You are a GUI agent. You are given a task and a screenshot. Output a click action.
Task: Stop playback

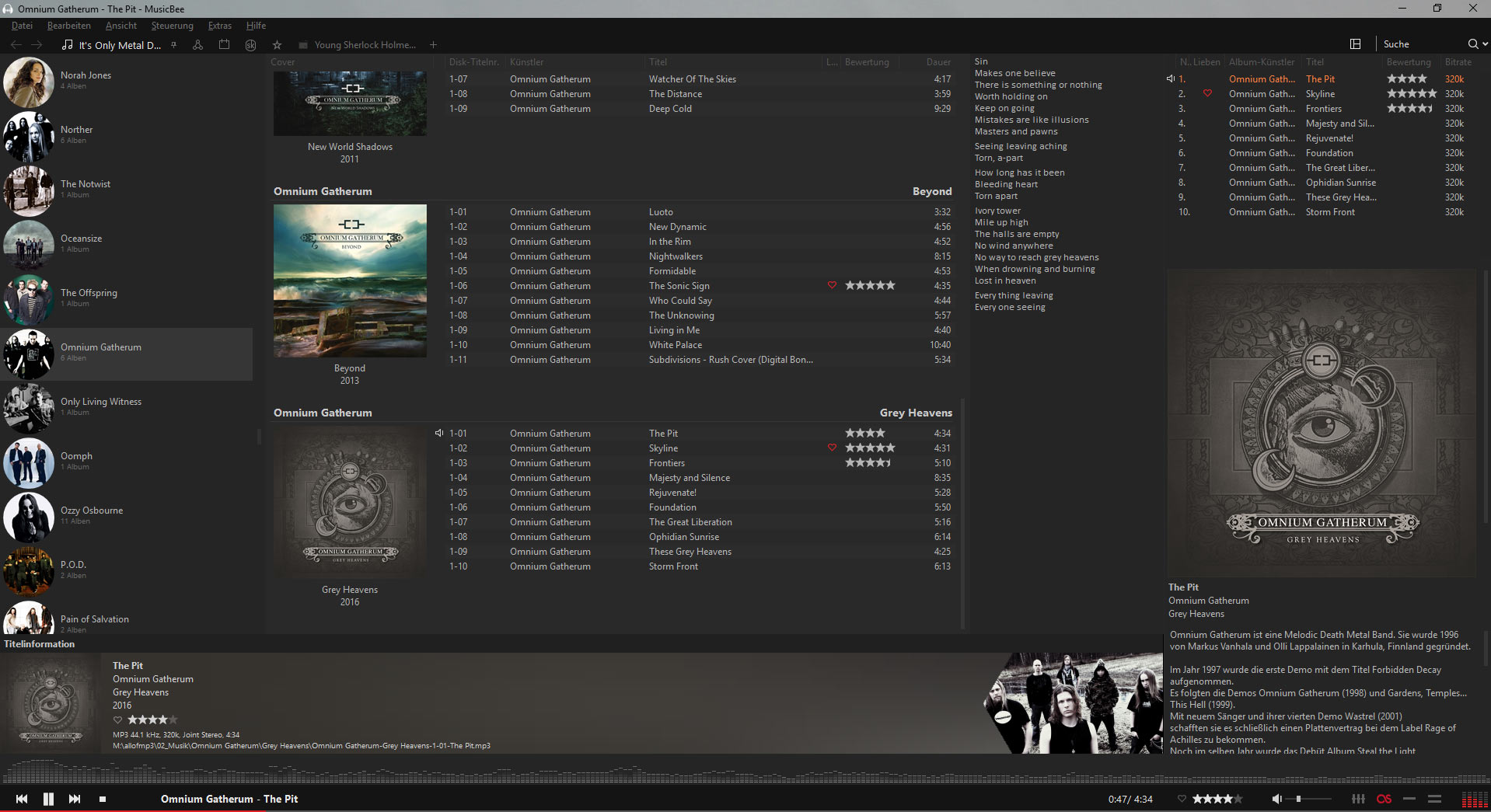pyautogui.click(x=102, y=799)
